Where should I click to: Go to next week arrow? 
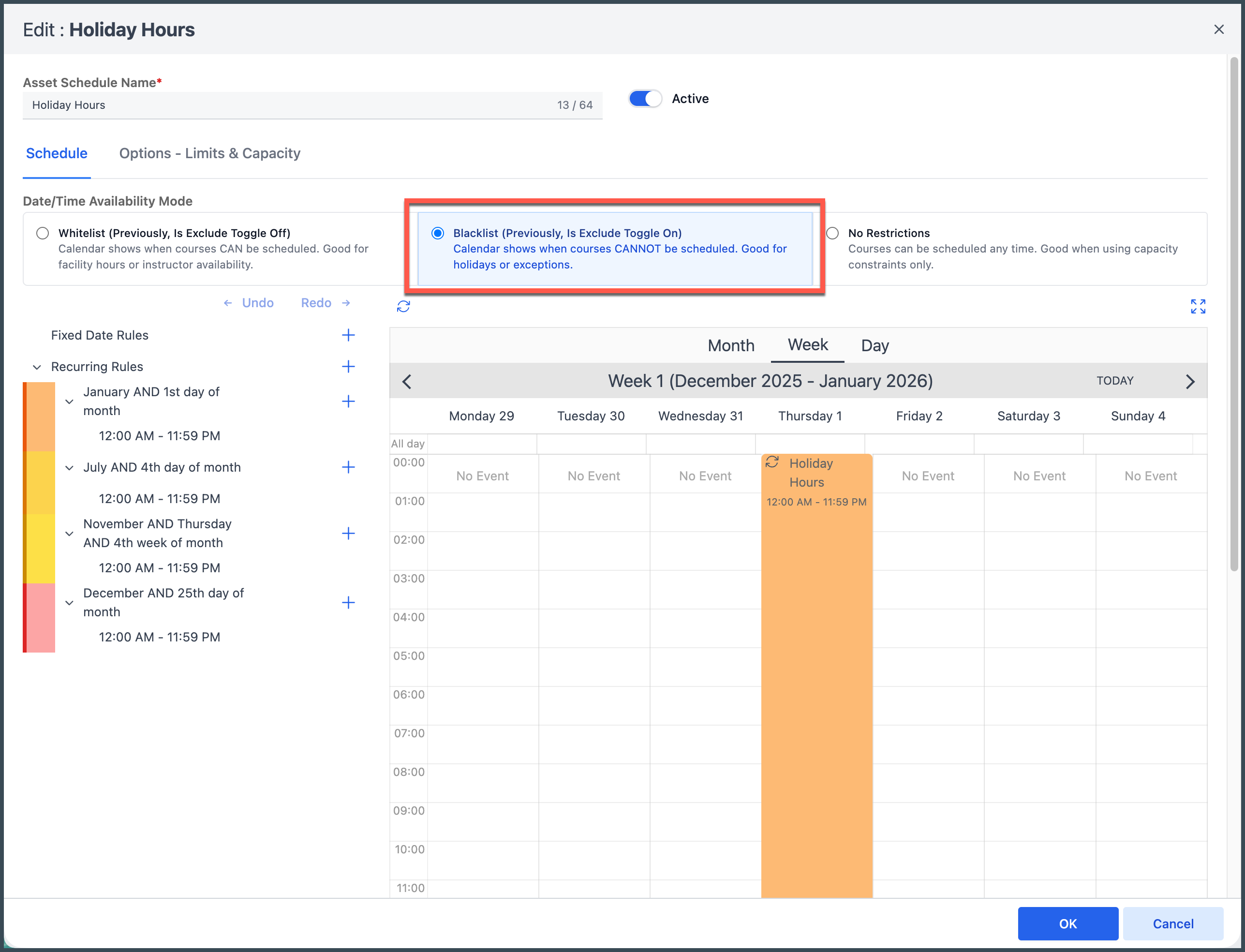click(x=1189, y=381)
